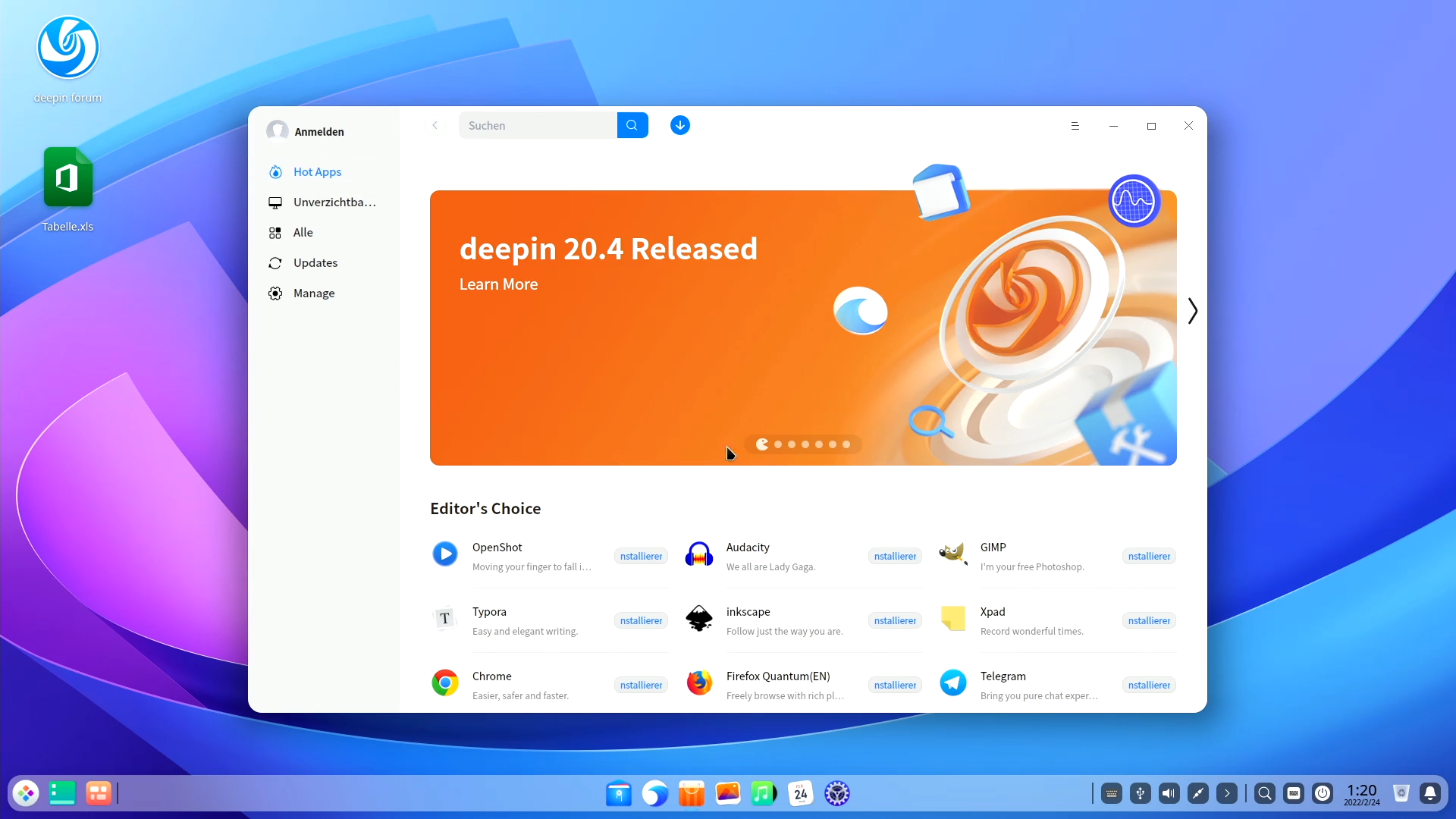This screenshot has width=1456, height=819.
Task: Click the Telegram paper plane icon
Action: click(x=953, y=683)
